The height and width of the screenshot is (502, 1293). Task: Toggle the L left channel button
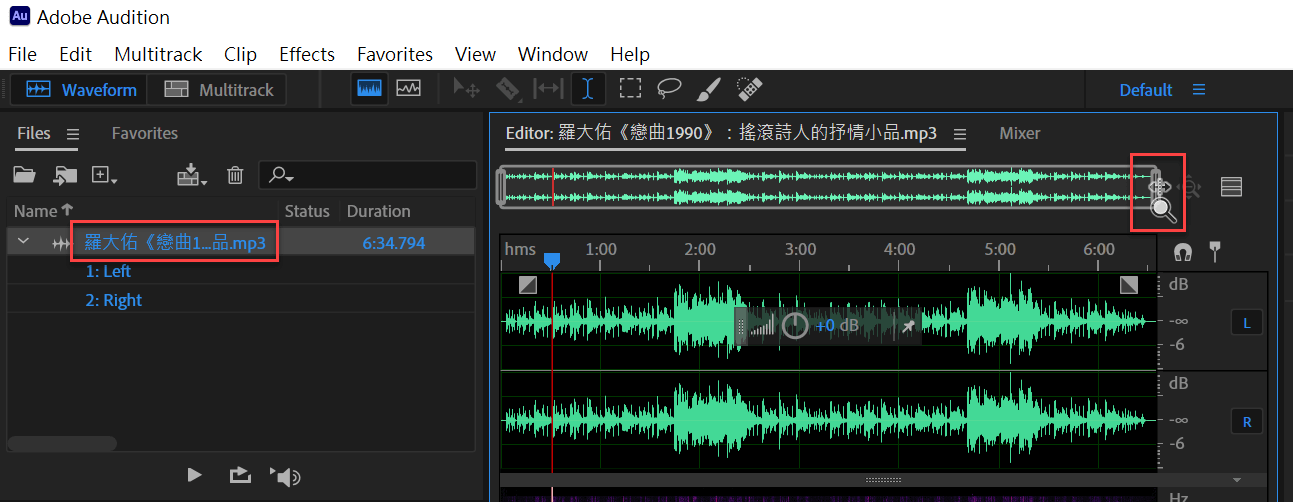pyautogui.click(x=1247, y=322)
